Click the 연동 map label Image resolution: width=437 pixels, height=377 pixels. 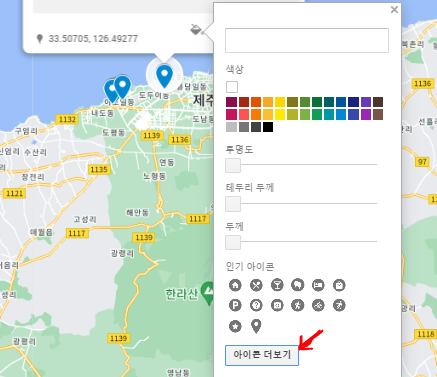[x=167, y=162]
